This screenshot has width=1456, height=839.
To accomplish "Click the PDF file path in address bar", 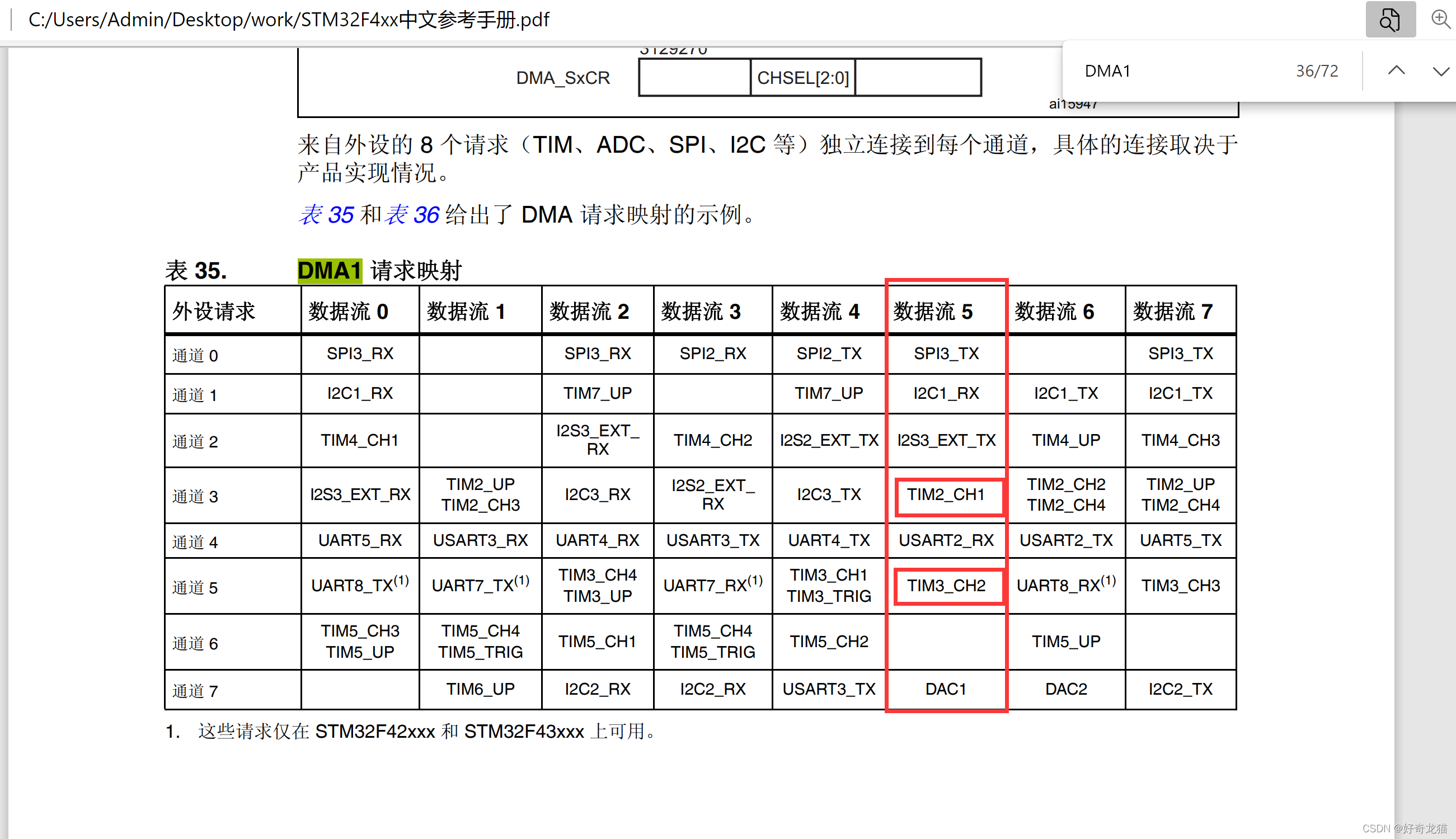I will tap(288, 20).
